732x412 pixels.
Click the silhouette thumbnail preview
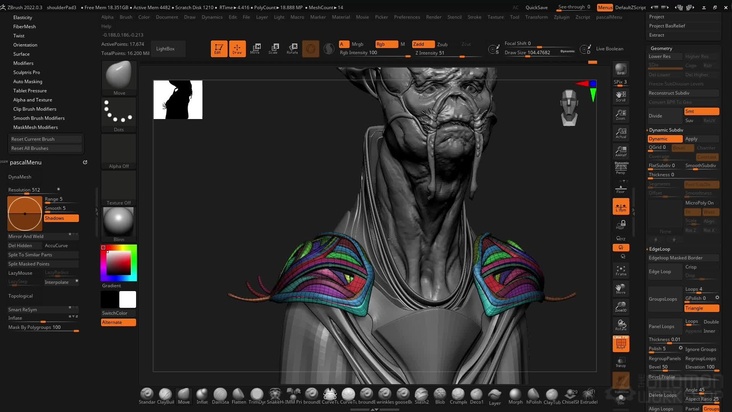[x=178, y=99]
